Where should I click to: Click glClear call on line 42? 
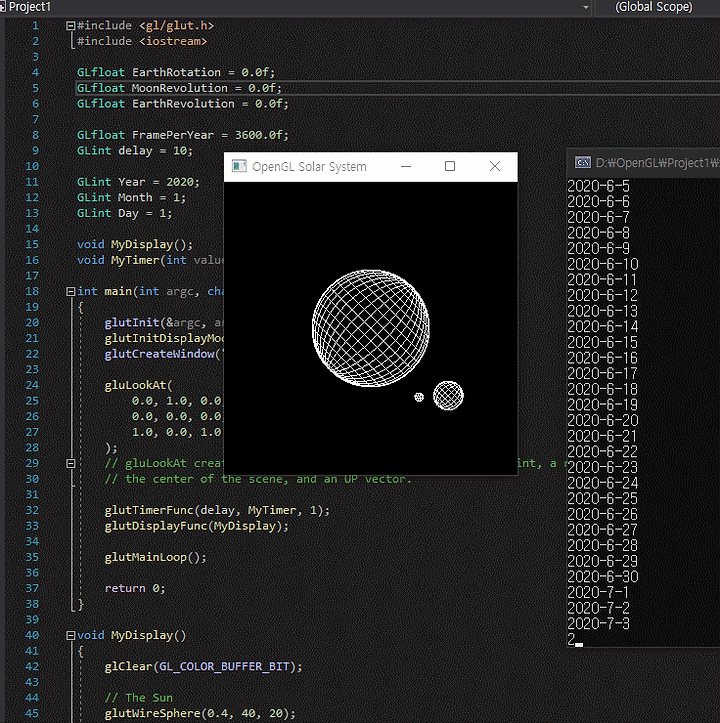pos(203,667)
